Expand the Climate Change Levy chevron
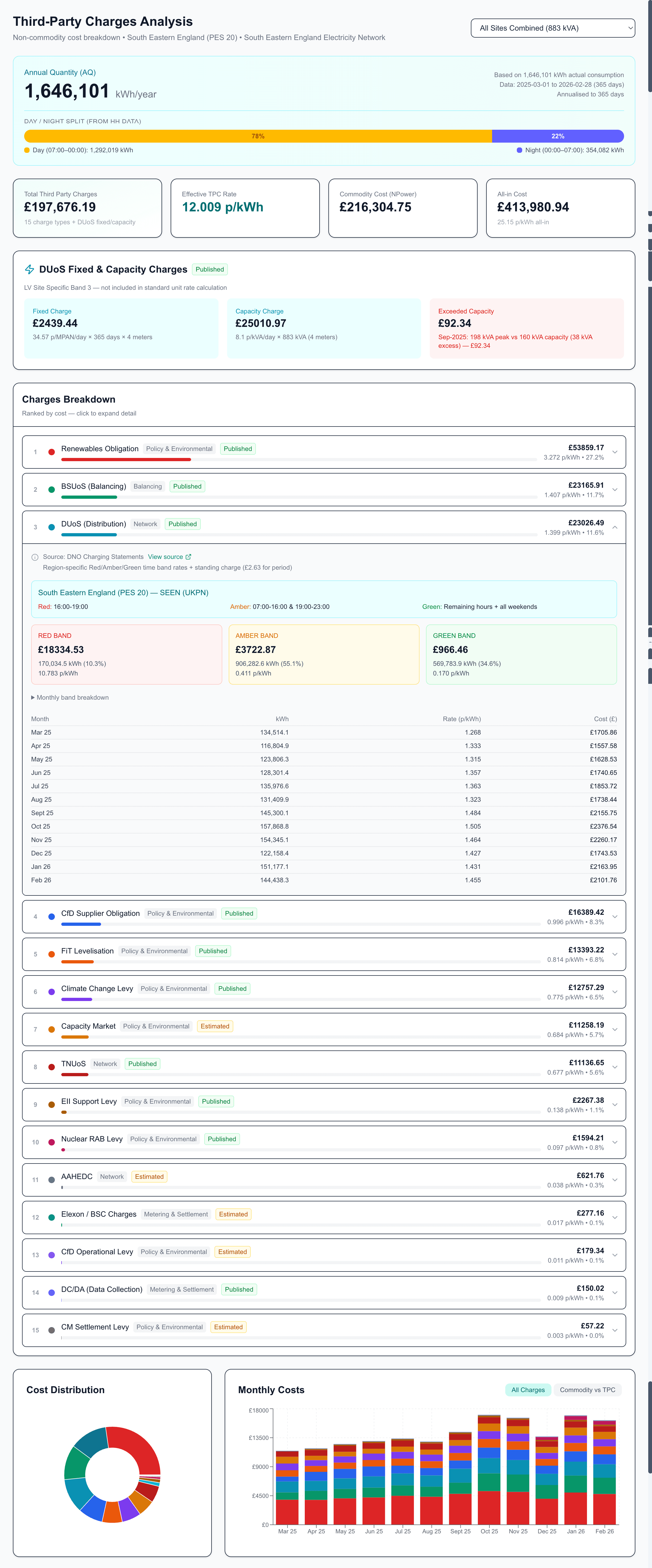This screenshot has height=1568, width=652. click(x=615, y=992)
